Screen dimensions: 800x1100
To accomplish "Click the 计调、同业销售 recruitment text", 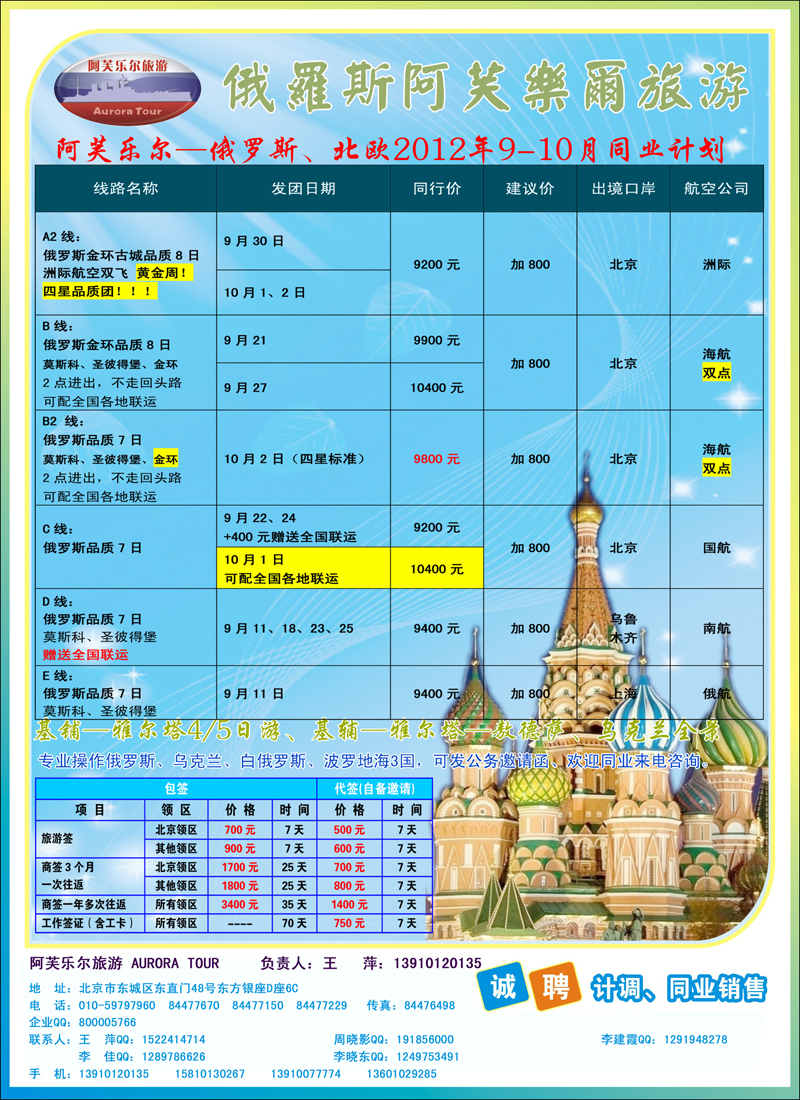I will [x=678, y=988].
